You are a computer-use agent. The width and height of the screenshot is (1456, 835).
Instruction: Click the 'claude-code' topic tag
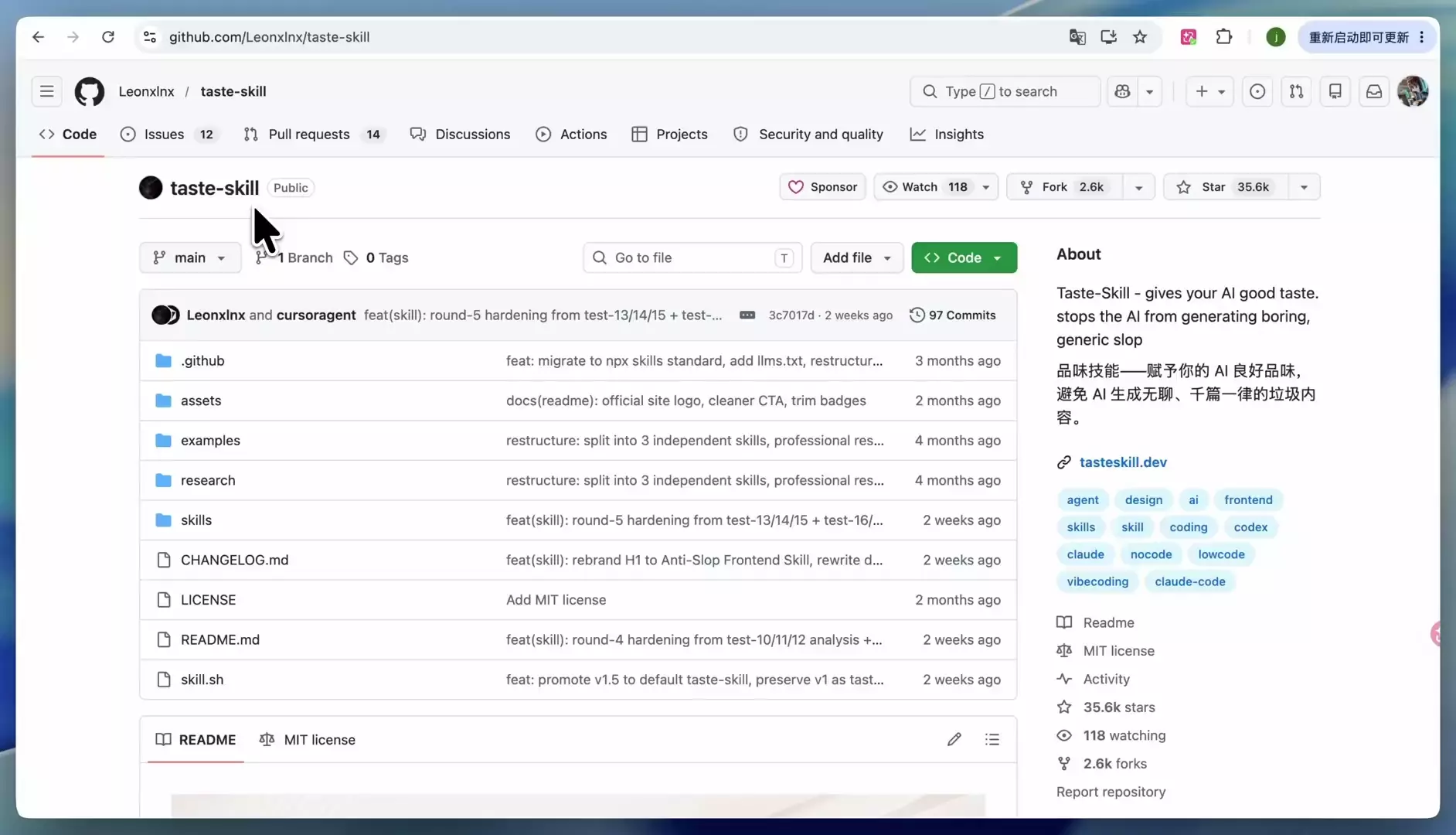[x=1189, y=581]
